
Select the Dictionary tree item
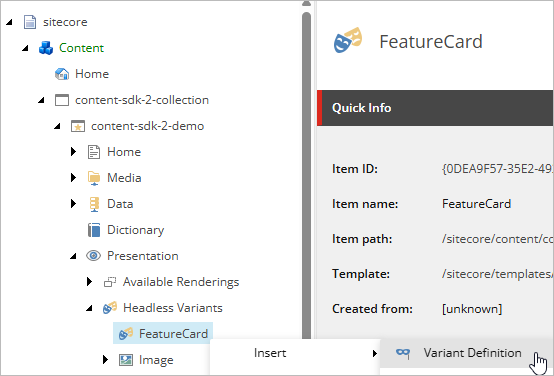click(136, 230)
